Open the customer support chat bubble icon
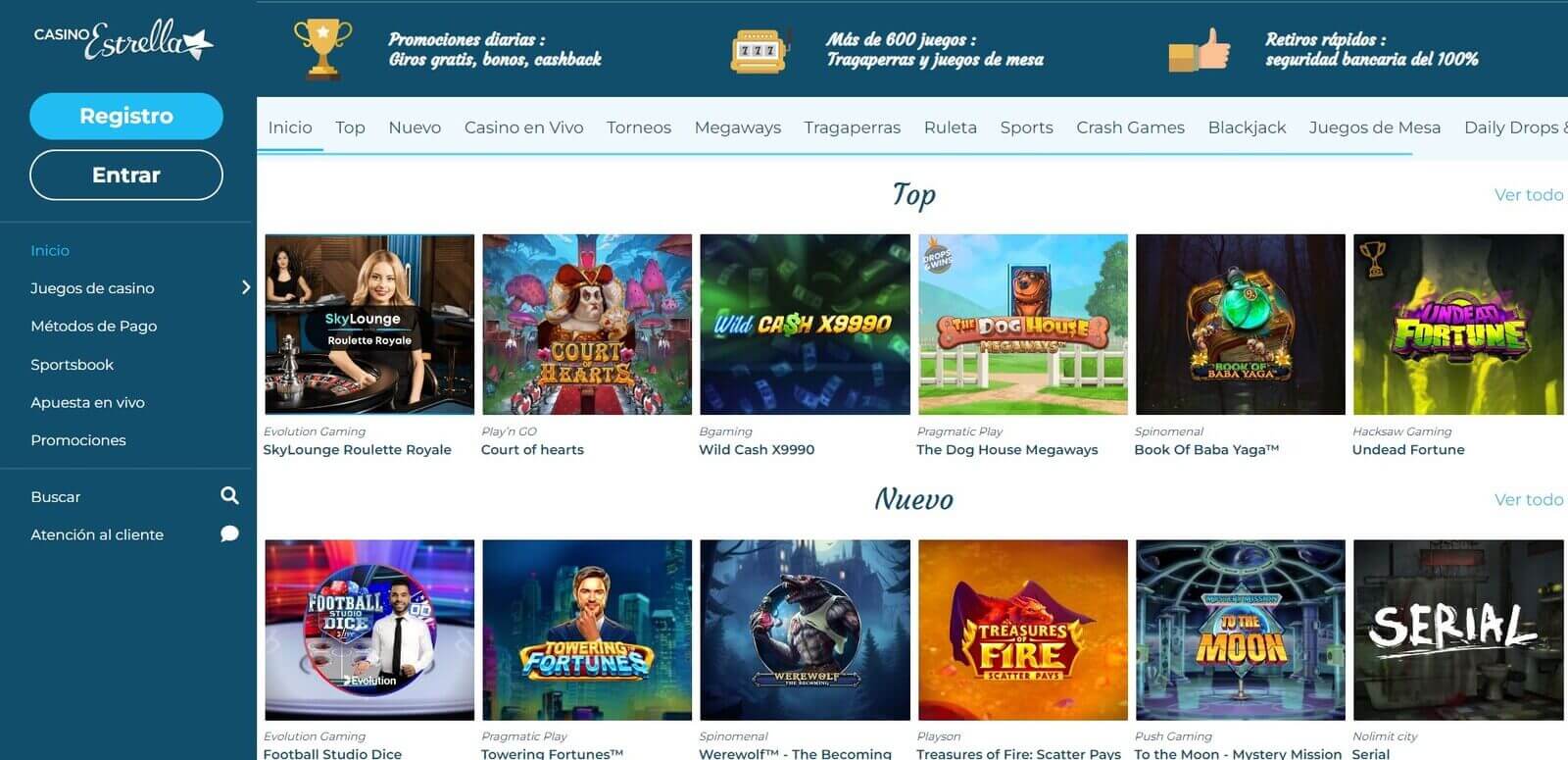 click(x=229, y=534)
